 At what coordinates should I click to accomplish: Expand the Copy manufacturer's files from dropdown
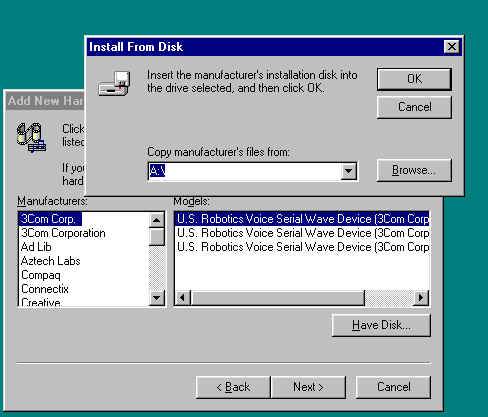click(x=348, y=171)
